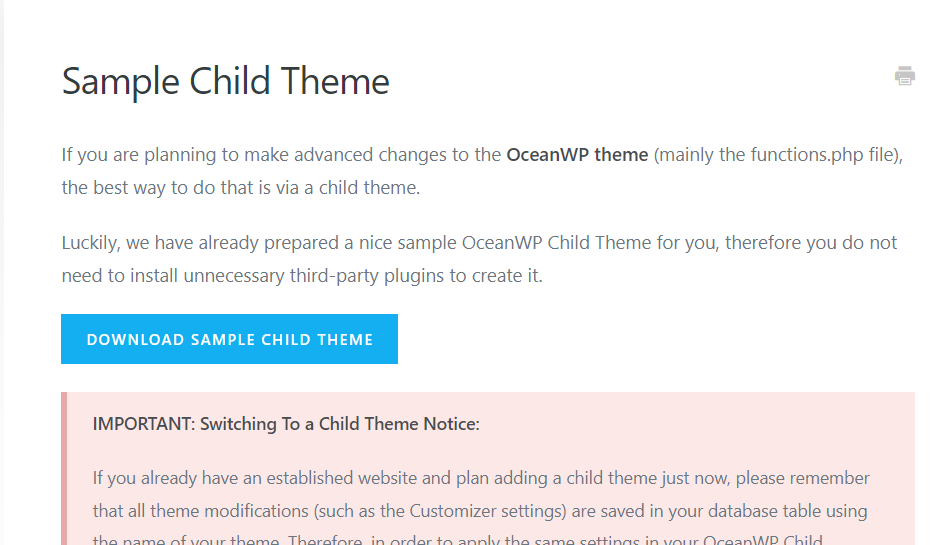Image resolution: width=946 pixels, height=545 pixels.
Task: Click the gray strip at left page edge
Action: (2, 272)
